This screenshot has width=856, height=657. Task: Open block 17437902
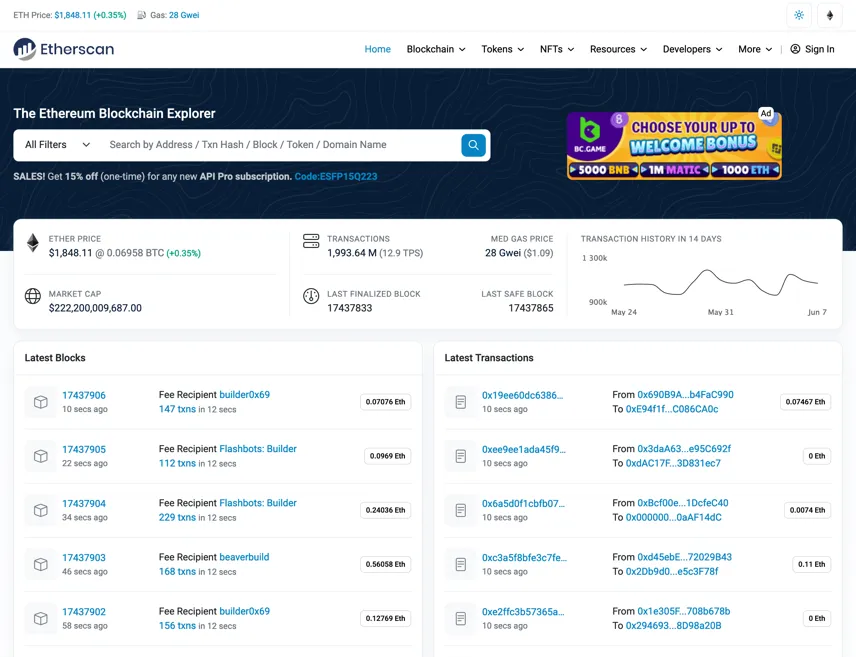point(84,612)
